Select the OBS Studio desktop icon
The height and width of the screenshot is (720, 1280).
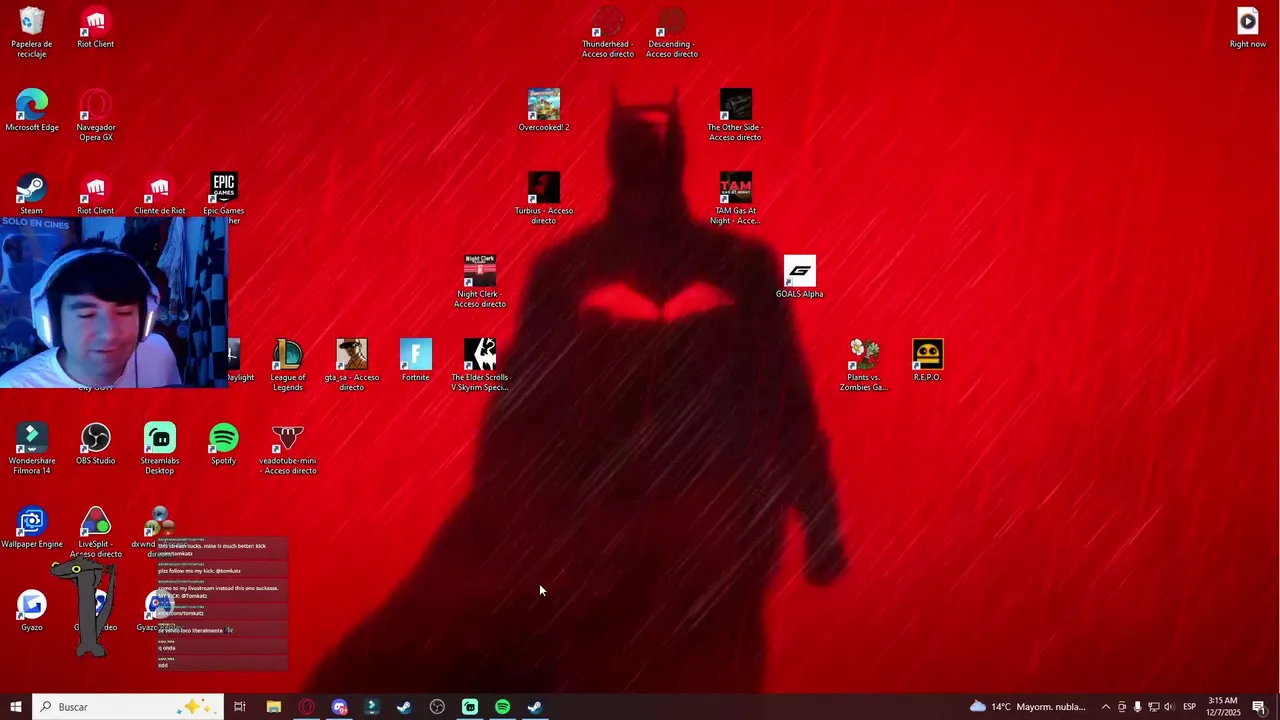pos(96,444)
